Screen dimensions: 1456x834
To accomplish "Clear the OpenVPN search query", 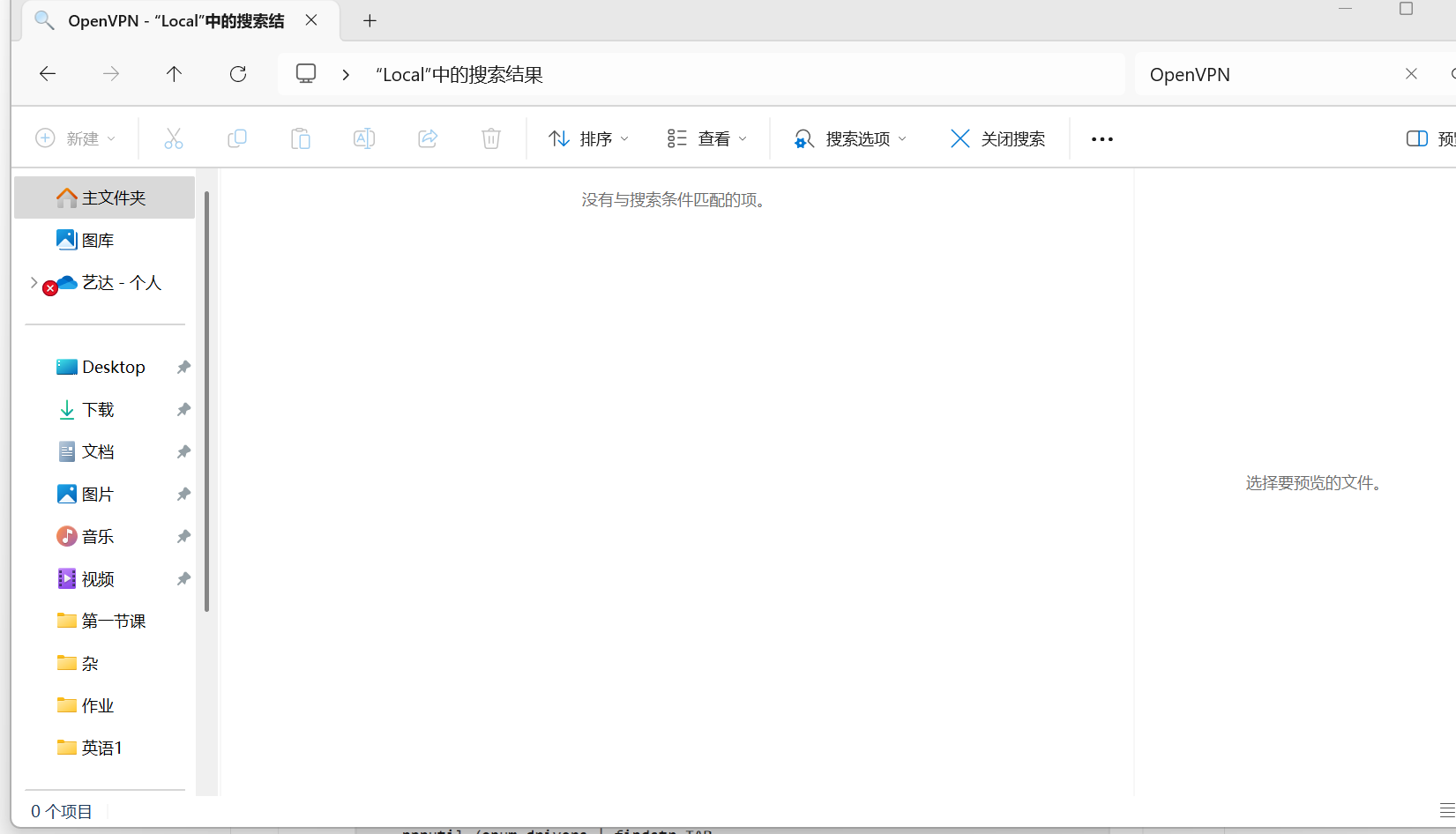I will (1411, 74).
